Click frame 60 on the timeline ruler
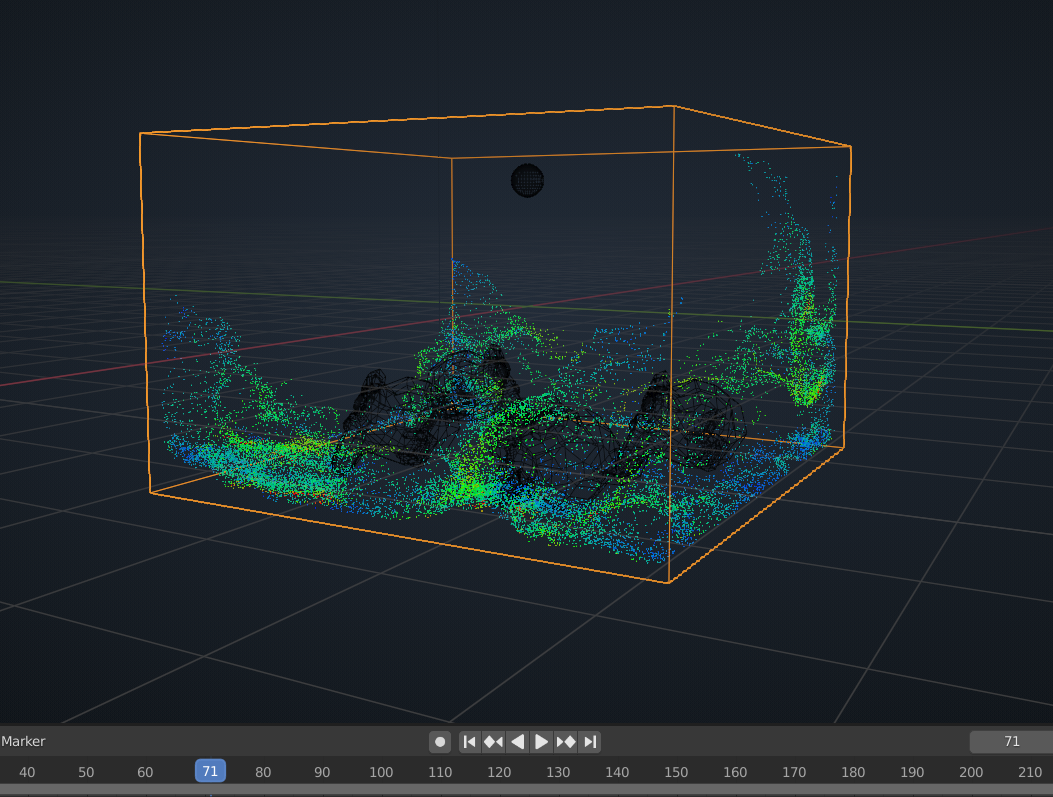This screenshot has width=1053, height=797. [x=145, y=772]
